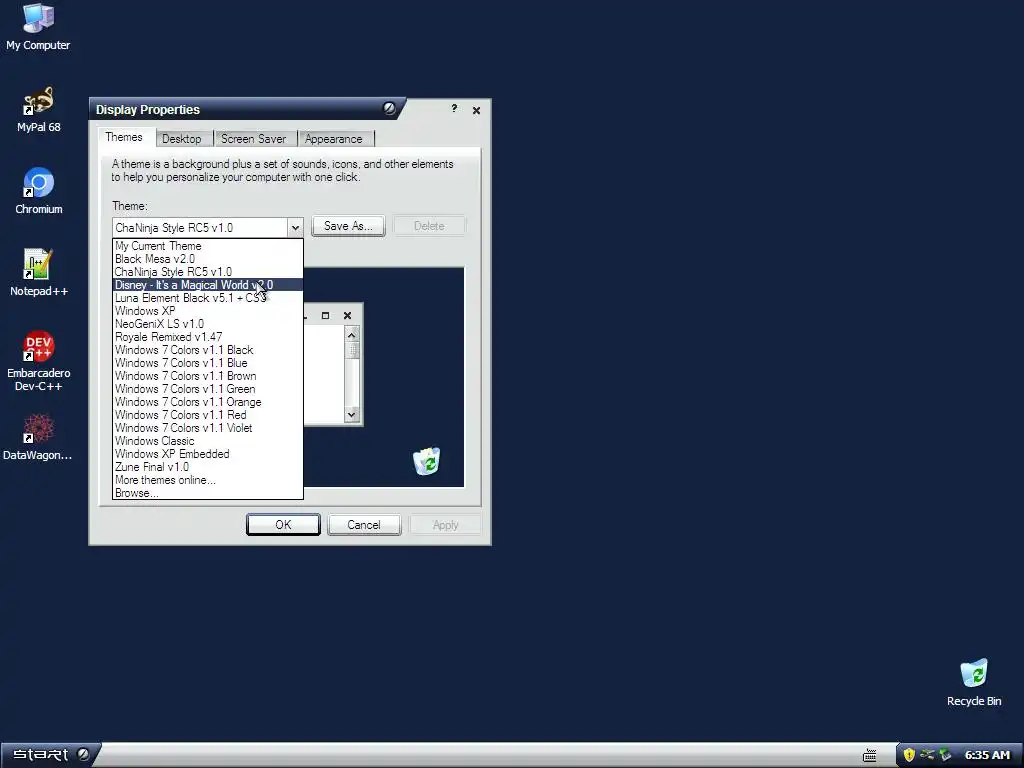Select Disney - It's a Magical World v2.0
1024x768 pixels.
208,285
